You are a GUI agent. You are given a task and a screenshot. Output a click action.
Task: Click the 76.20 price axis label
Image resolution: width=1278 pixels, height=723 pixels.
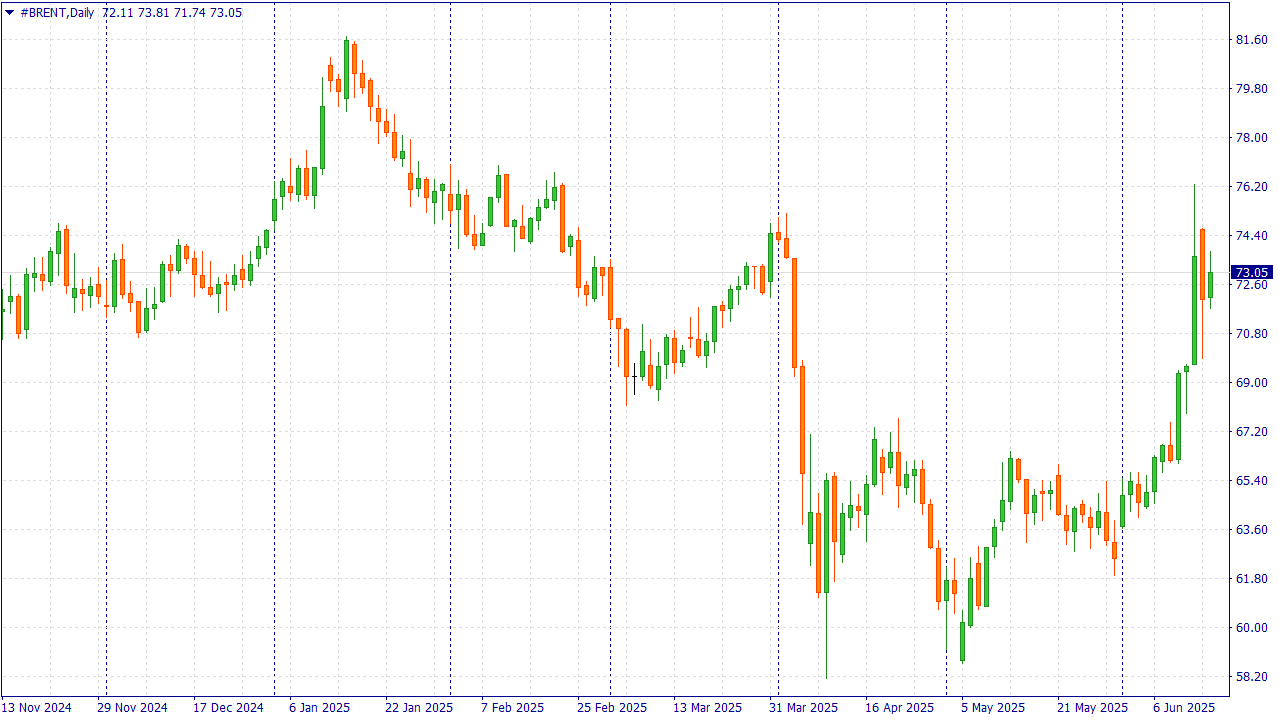point(1252,187)
